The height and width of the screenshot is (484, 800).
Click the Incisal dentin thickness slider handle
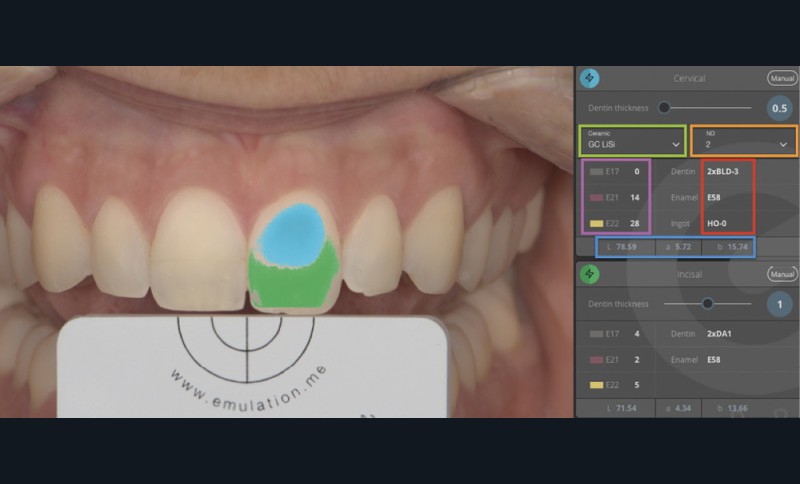pyautogui.click(x=708, y=303)
